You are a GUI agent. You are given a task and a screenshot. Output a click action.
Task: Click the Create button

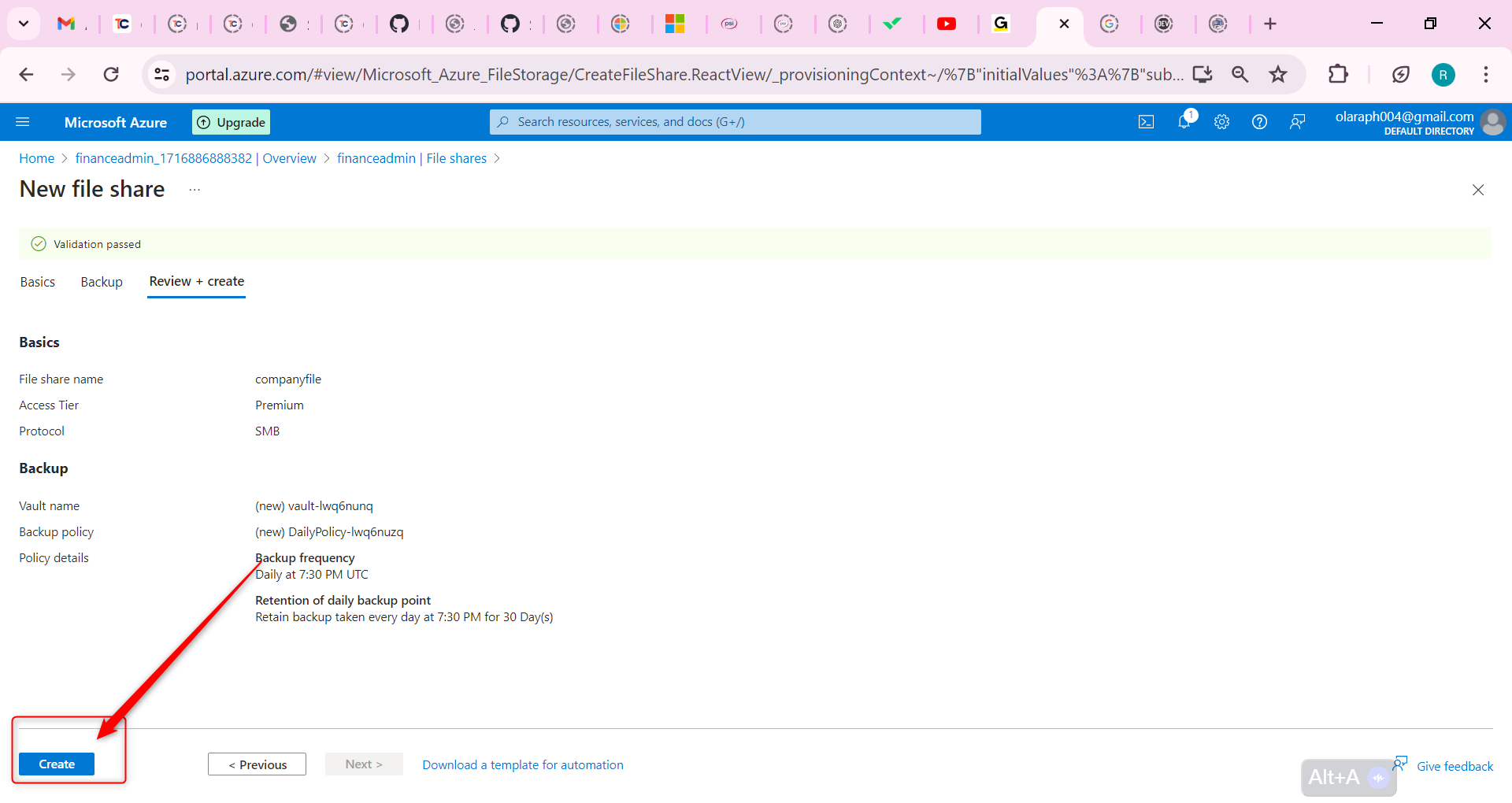[57, 764]
